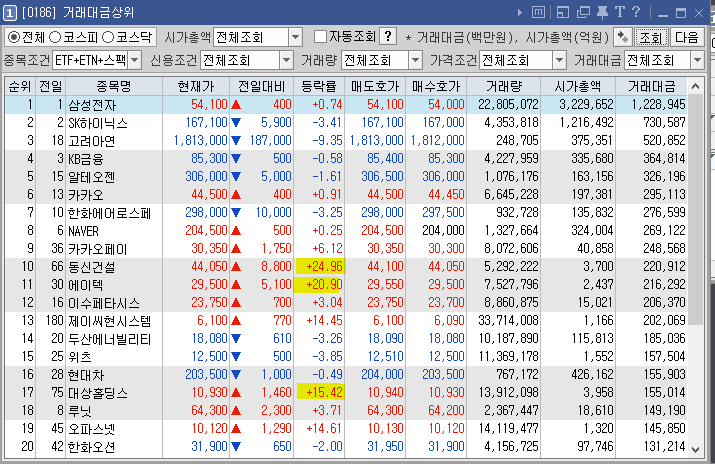
Task: Select the 루닛 stock name
Action: click(x=80, y=411)
